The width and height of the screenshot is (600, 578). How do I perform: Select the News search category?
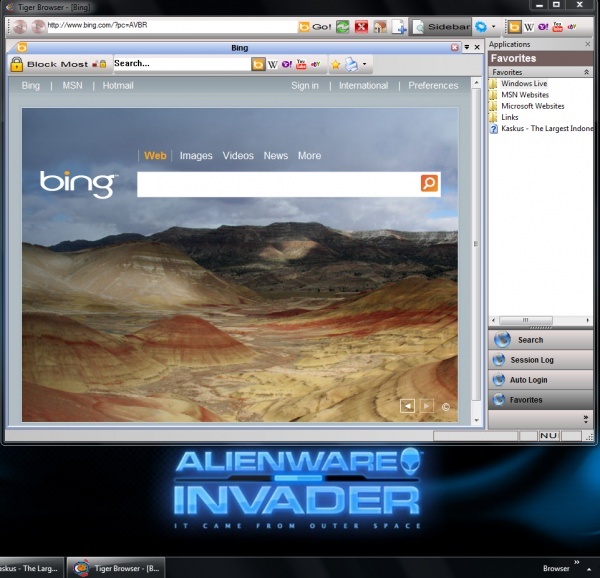276,156
